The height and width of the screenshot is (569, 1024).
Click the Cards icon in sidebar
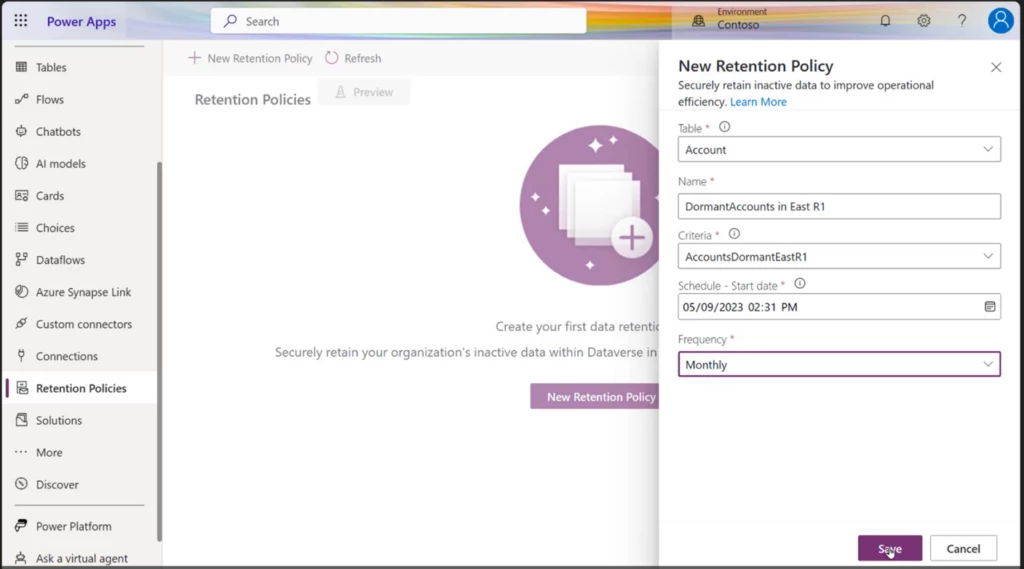(22, 195)
